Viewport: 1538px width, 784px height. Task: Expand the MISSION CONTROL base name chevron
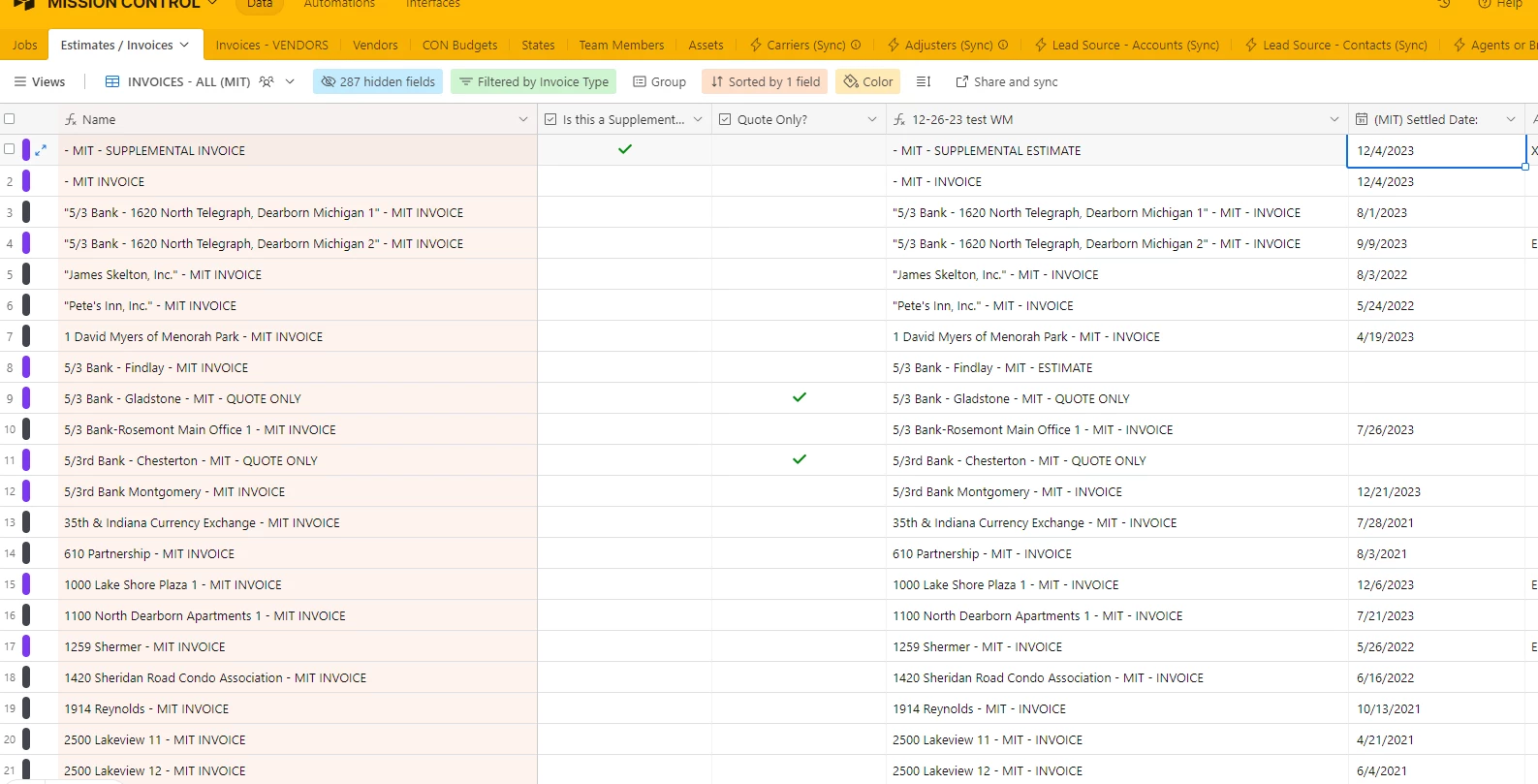(x=213, y=4)
